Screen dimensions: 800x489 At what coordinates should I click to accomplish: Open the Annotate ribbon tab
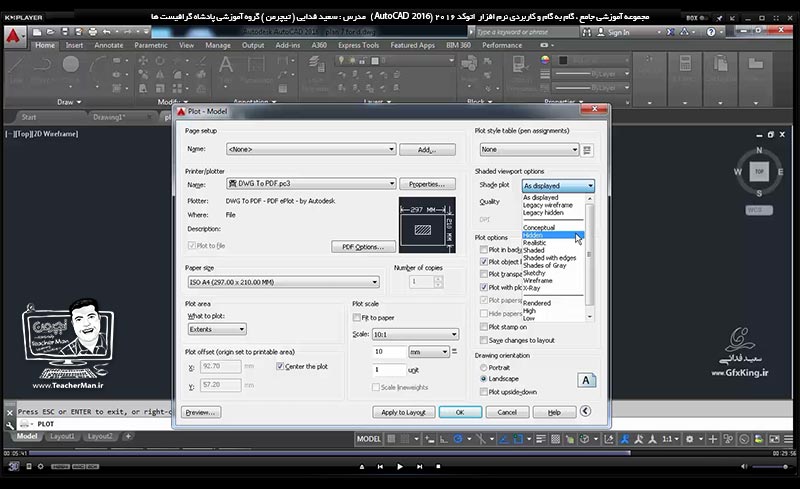(109, 45)
